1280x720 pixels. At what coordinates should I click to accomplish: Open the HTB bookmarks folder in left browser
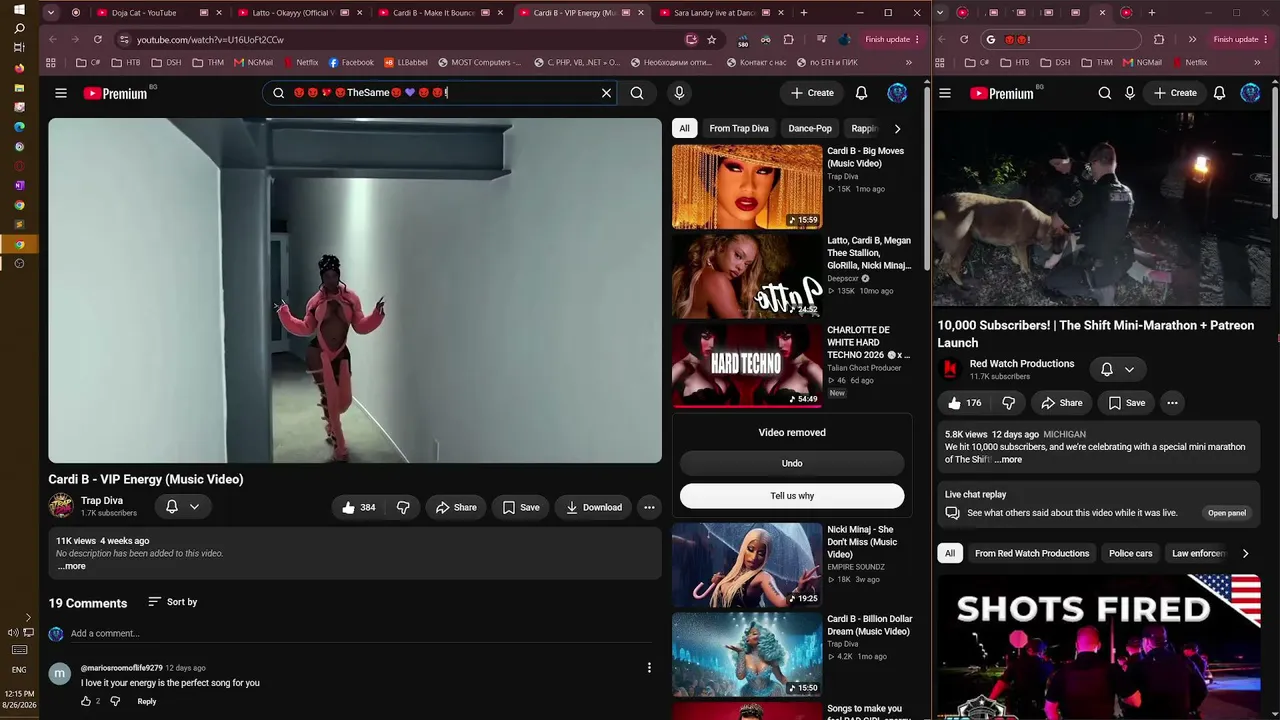click(125, 62)
